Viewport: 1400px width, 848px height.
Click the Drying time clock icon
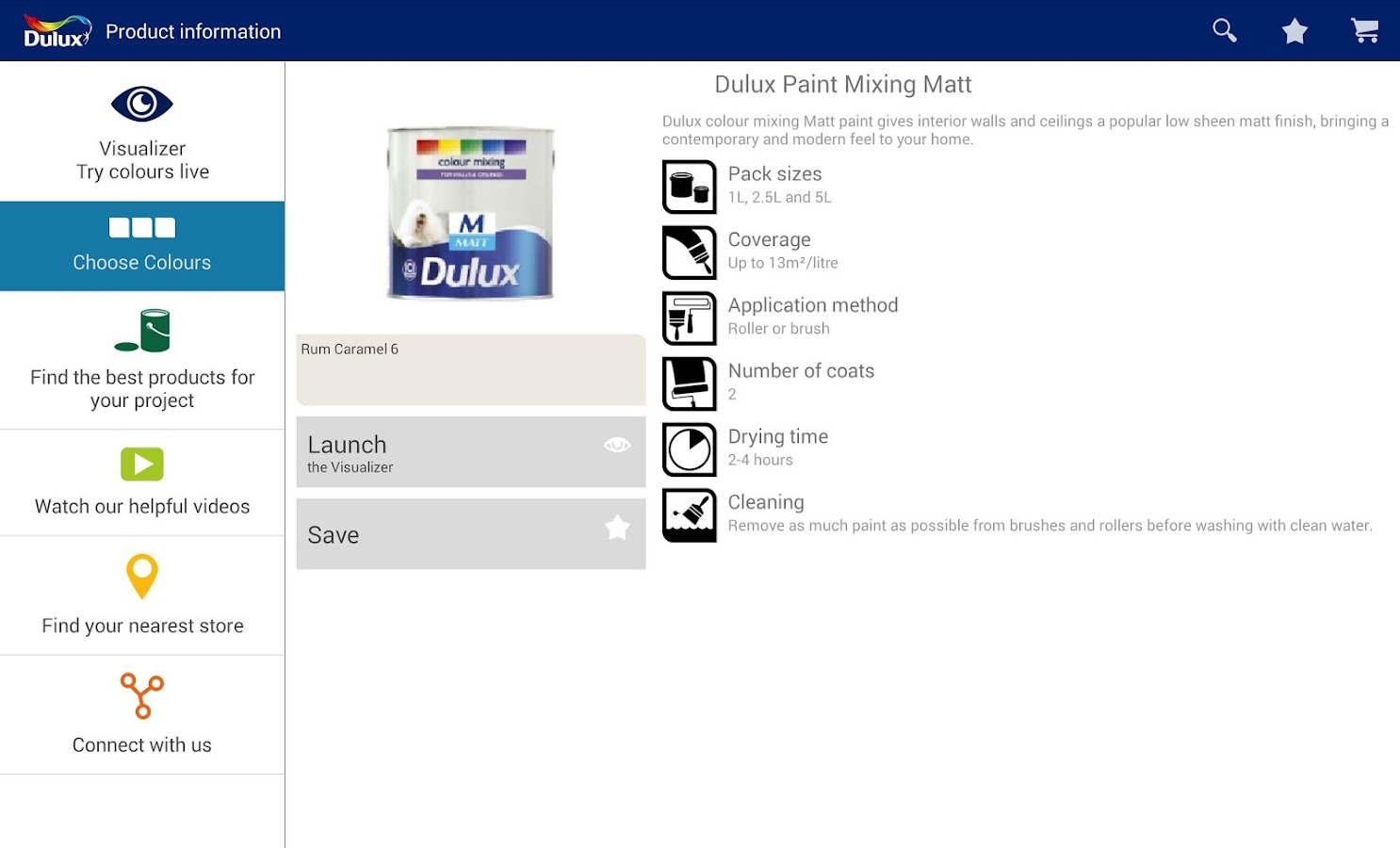tap(689, 449)
